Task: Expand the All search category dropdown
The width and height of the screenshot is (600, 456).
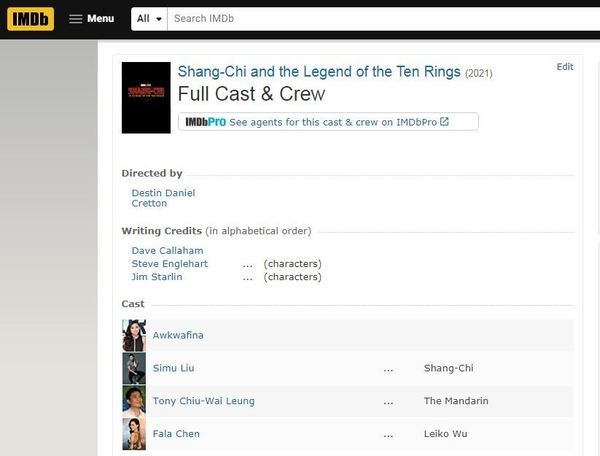Action: (149, 18)
